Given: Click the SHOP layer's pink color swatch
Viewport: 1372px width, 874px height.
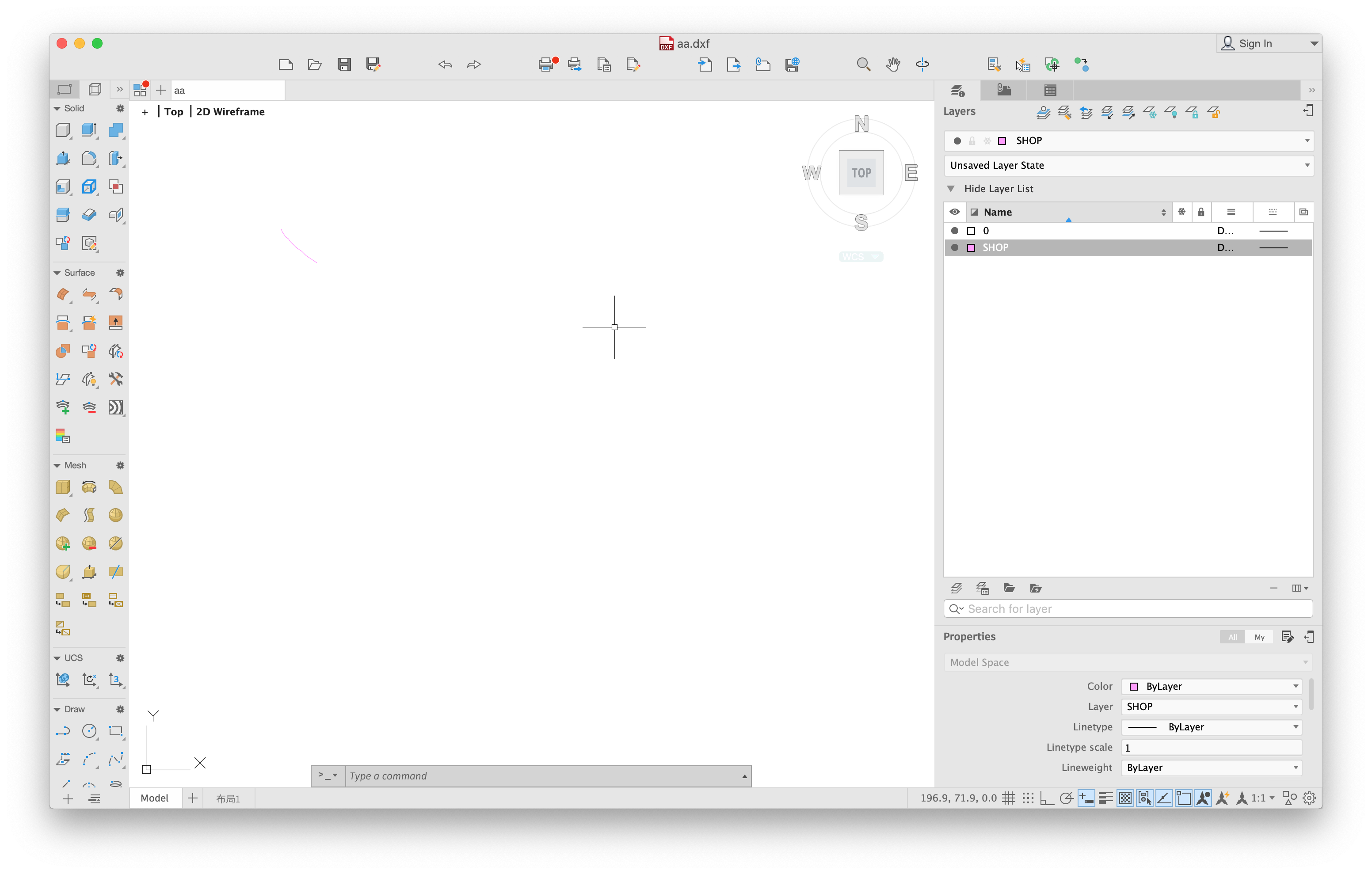Looking at the screenshot, I should [972, 247].
